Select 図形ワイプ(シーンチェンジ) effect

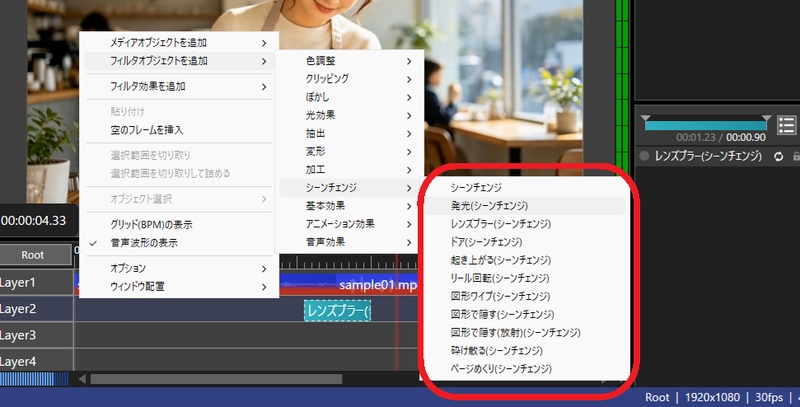[x=525, y=296]
